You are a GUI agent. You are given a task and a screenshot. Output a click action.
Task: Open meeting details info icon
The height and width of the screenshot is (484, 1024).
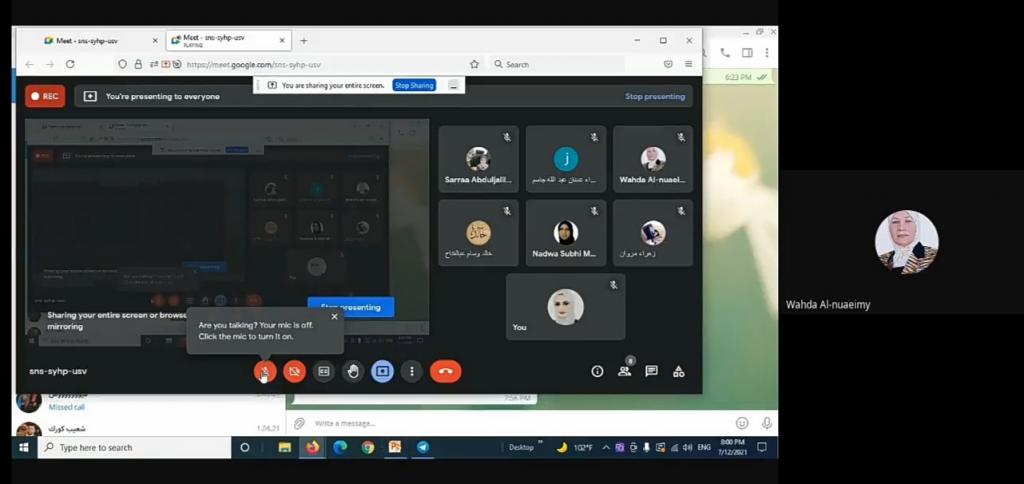(597, 371)
